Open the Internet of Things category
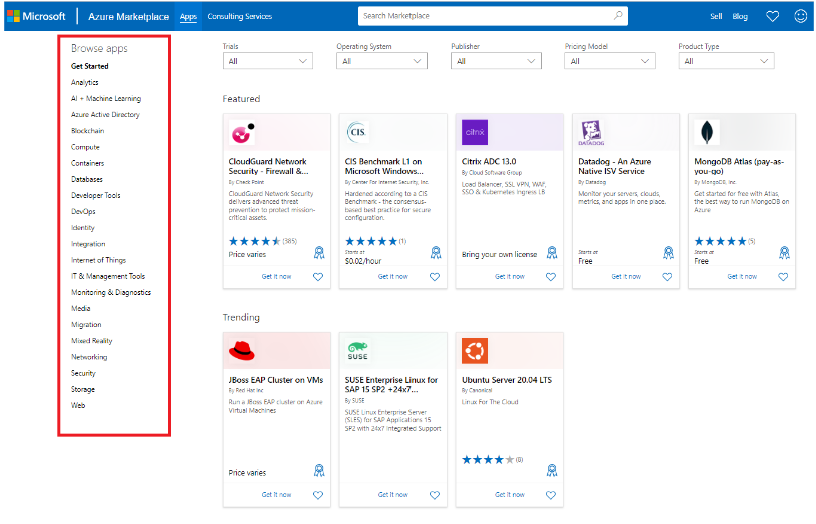This screenshot has height=524, width=816. pyautogui.click(x=98, y=260)
